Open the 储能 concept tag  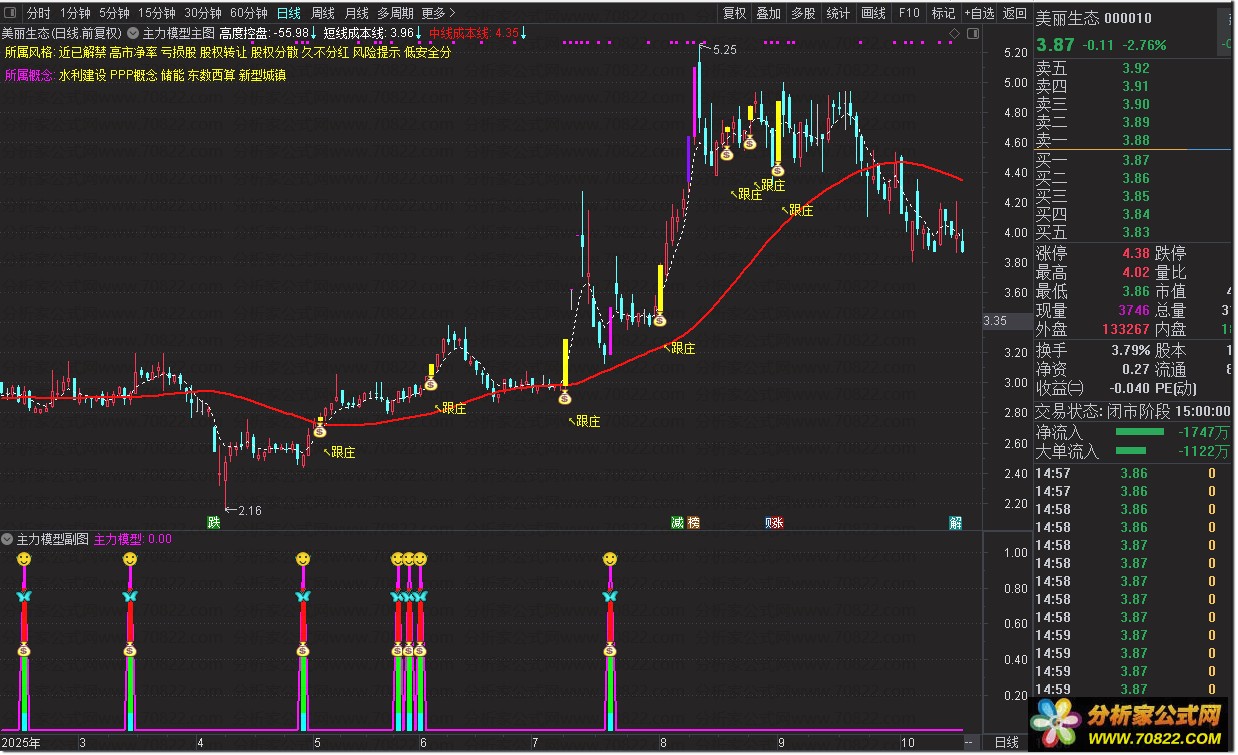pyautogui.click(x=172, y=75)
